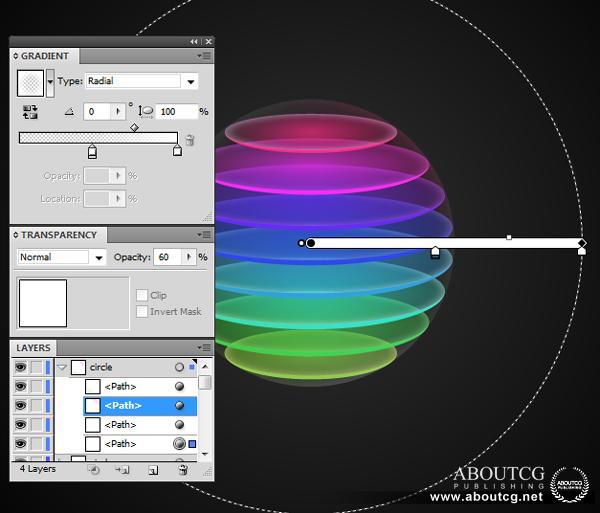Image resolution: width=600 pixels, height=513 pixels.
Task: Click the gradient angle input field
Action: point(97,112)
